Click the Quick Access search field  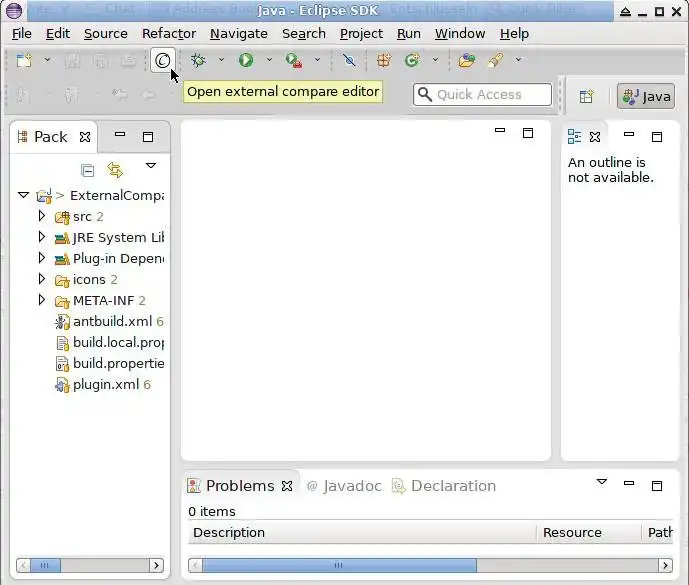(482, 94)
